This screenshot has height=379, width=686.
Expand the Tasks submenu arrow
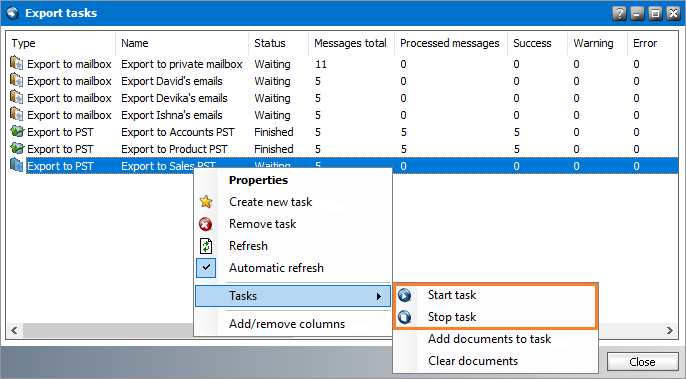(379, 297)
